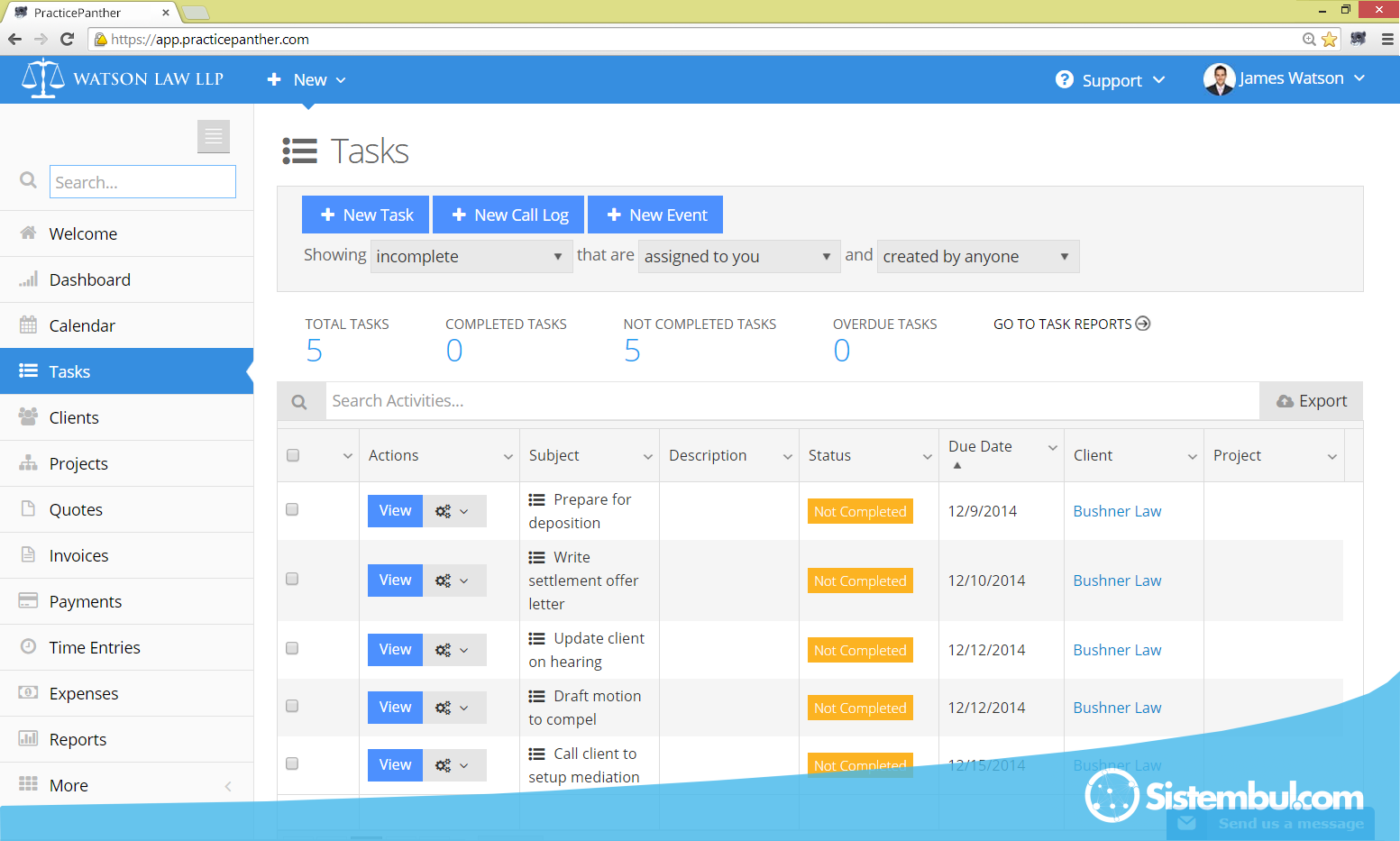Click James Watson profile avatar
1400x841 pixels.
coord(1219,79)
